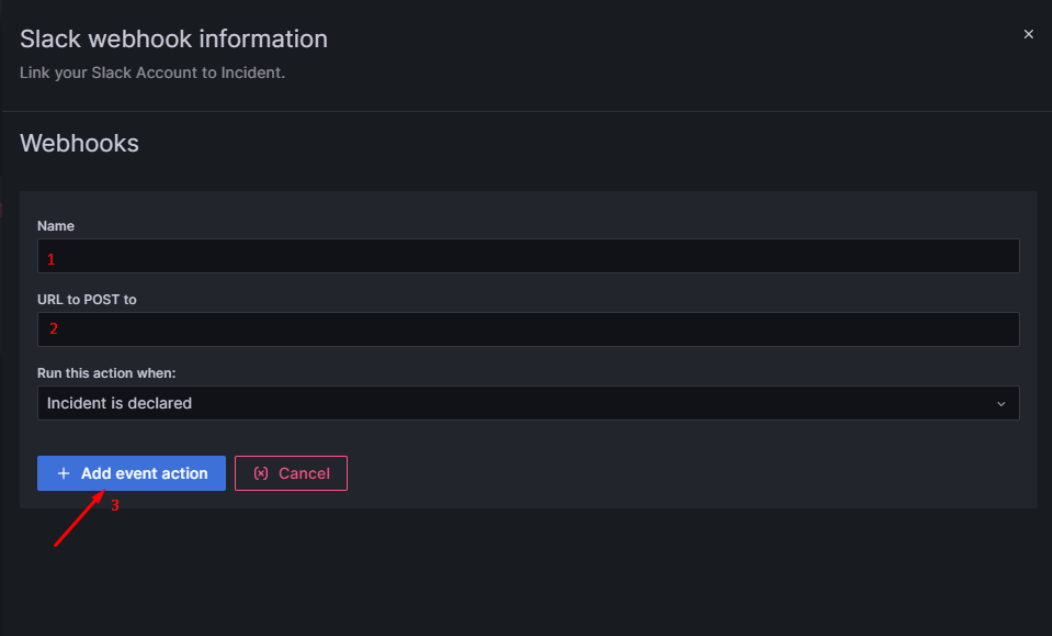The height and width of the screenshot is (636, 1052).
Task: Select the Name field label
Action: point(55,226)
